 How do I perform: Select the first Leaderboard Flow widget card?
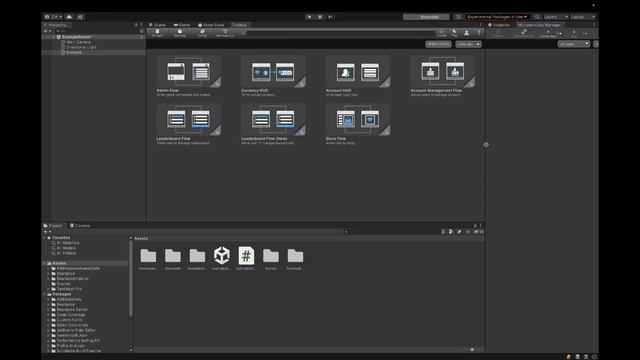coord(189,124)
